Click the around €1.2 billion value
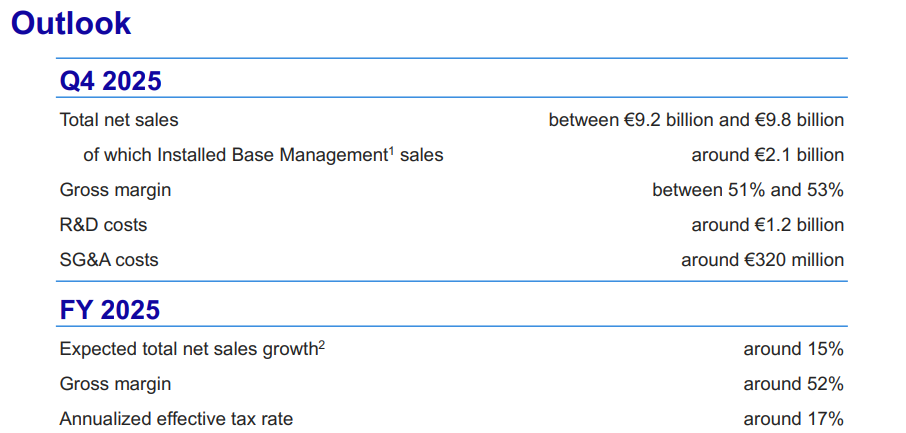The image size is (906, 433). pos(768,224)
